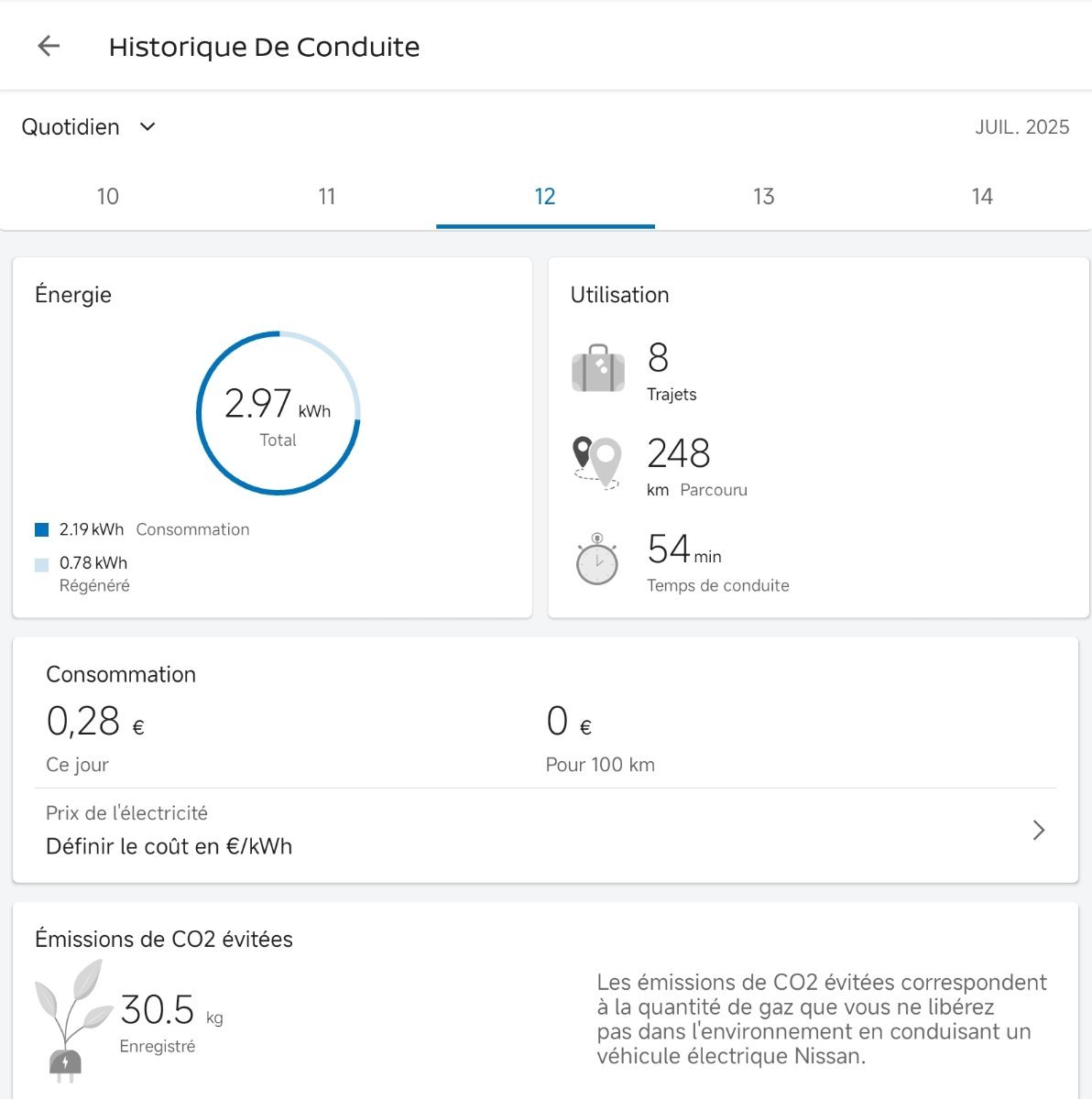Open the Quotidien period dropdown
1092x1099 pixels.
[x=89, y=126]
